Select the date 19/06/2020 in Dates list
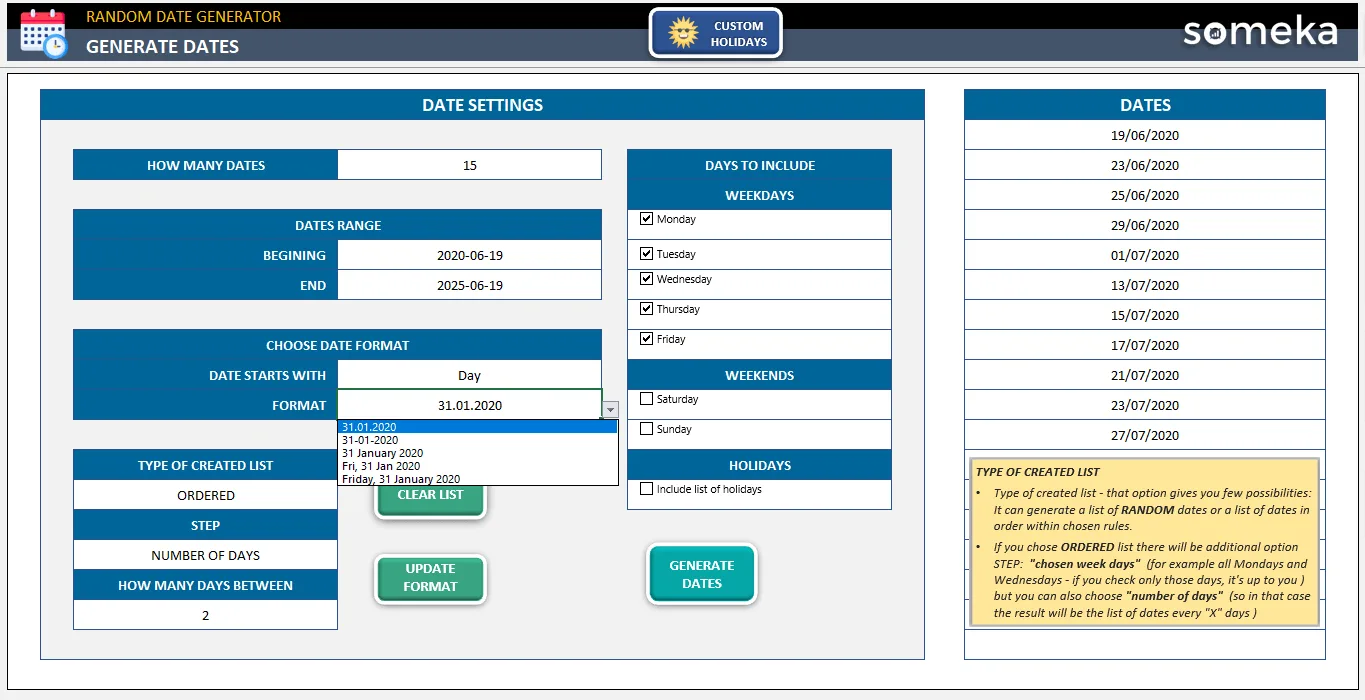 coord(1145,135)
